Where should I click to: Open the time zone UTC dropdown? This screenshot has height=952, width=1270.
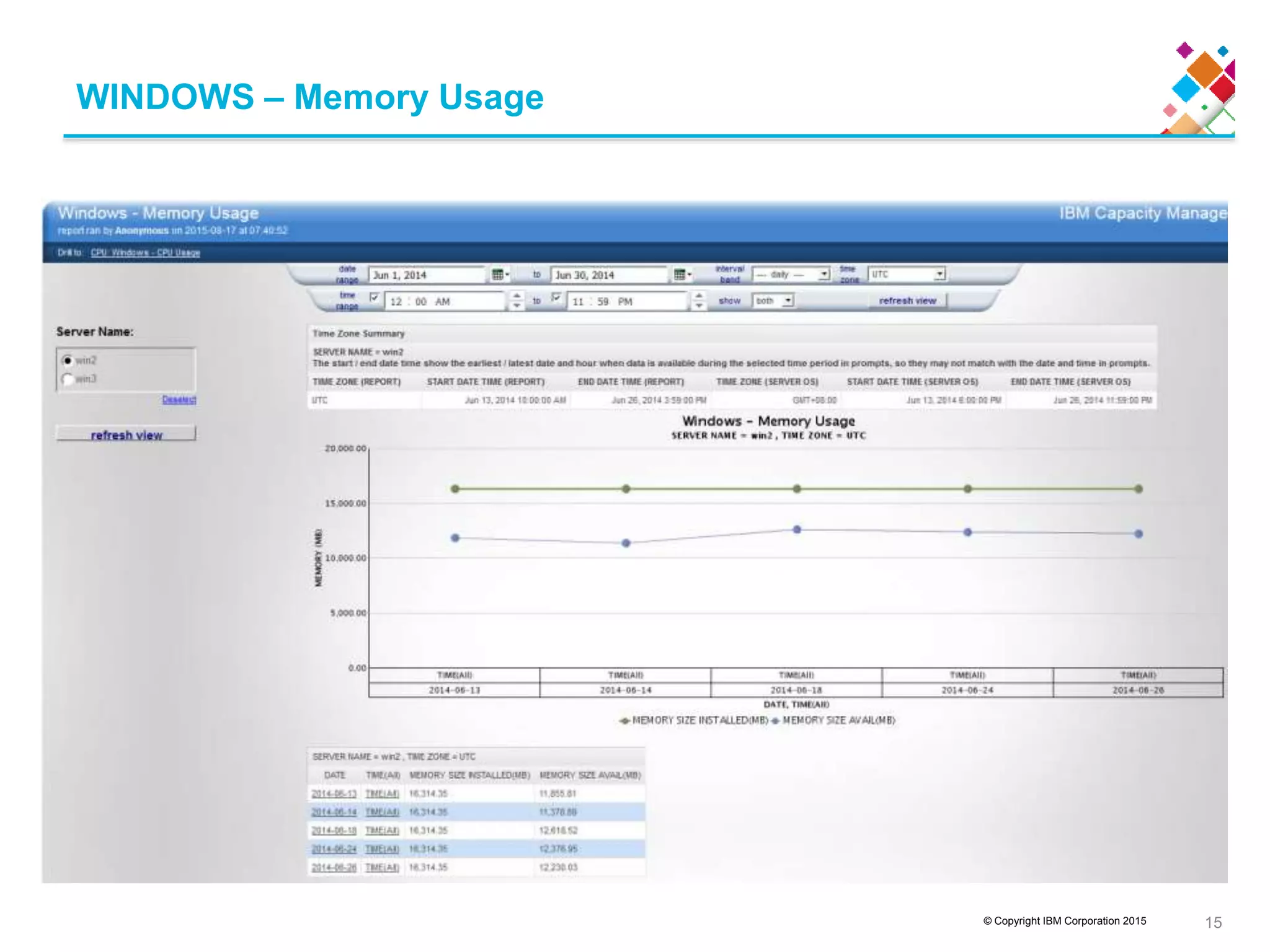(x=907, y=274)
